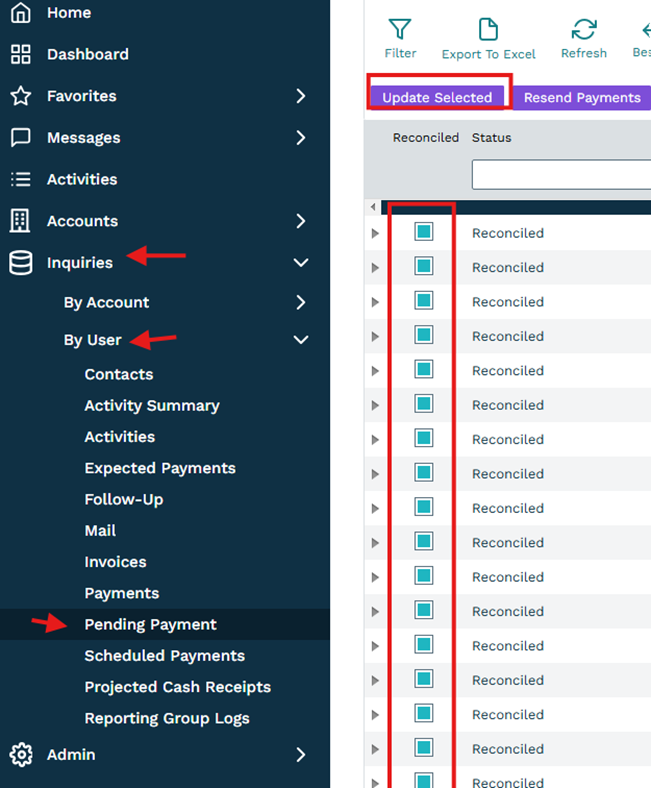The image size is (651, 788).
Task: Toggle the third row's Reconciled checkbox
Action: 423,301
